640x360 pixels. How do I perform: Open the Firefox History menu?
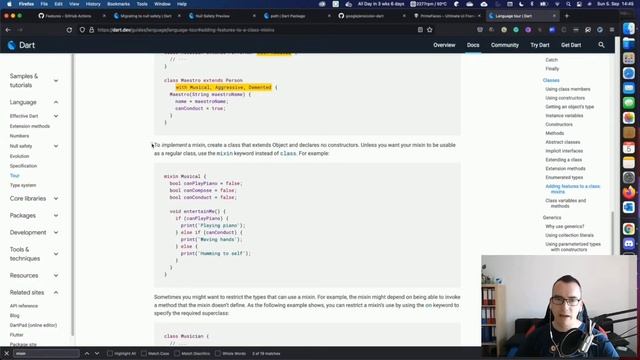point(93,4)
